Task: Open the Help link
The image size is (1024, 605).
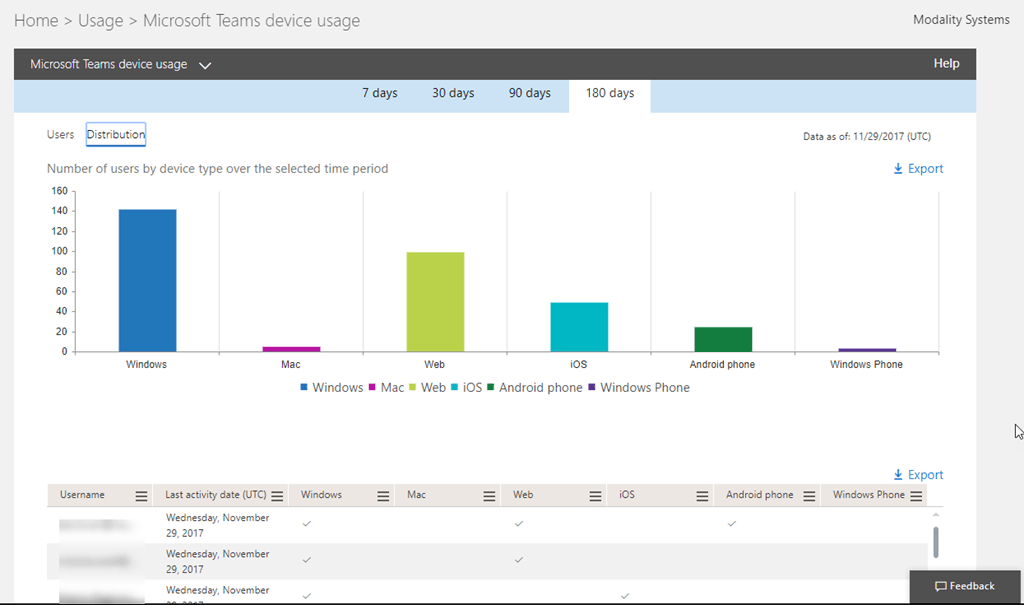Action: (946, 64)
